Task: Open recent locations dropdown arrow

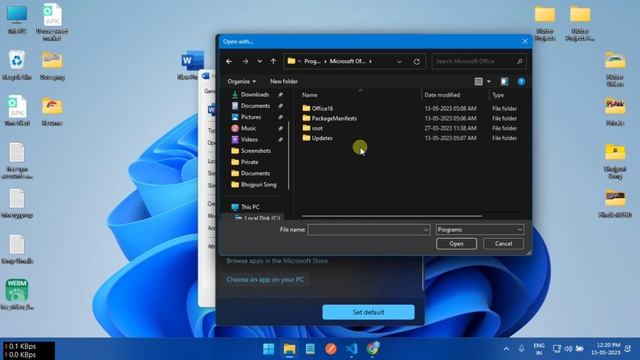Action: point(260,61)
